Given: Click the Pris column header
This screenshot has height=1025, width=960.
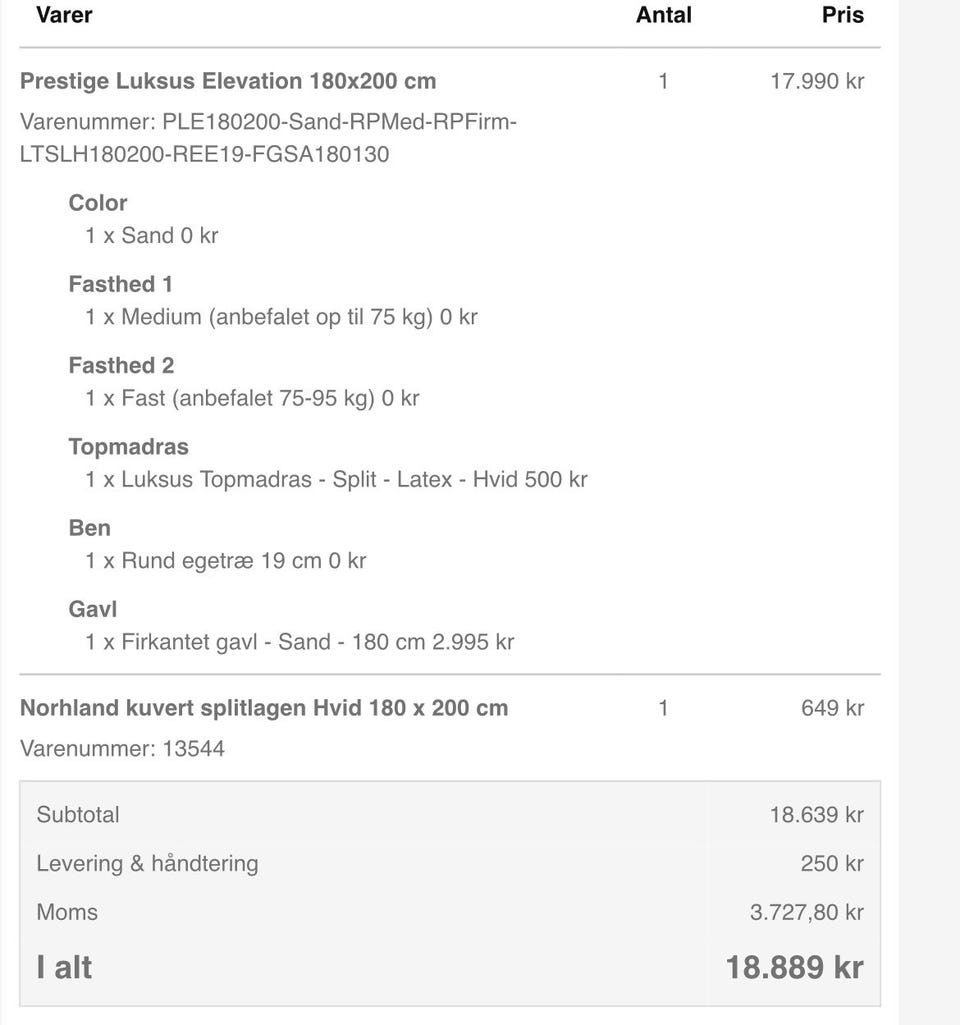Looking at the screenshot, I should click(842, 15).
